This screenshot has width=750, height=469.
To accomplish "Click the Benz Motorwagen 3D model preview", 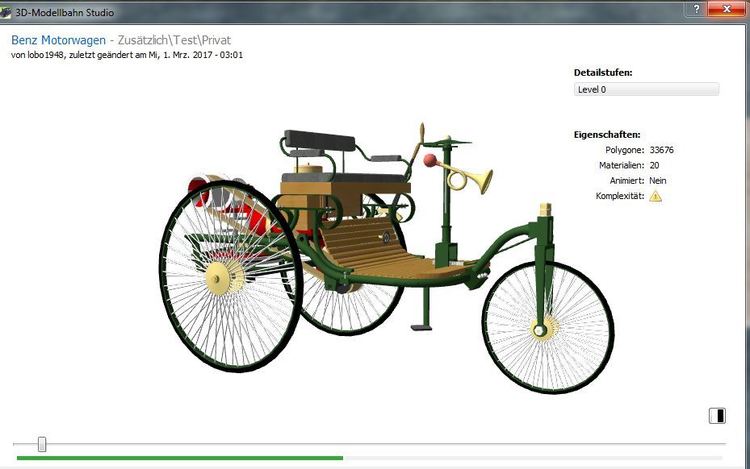I will [386, 258].
